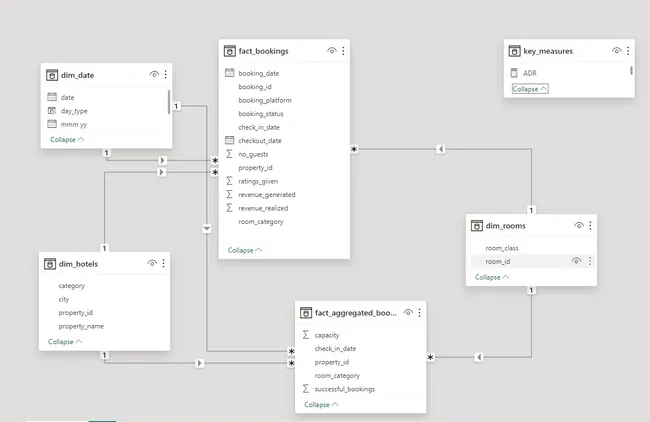Screen dimensions: 650x422
Task: Select relationship arrow from dim_hotels to fact_aggregated_bookings
Action: (x=199, y=363)
